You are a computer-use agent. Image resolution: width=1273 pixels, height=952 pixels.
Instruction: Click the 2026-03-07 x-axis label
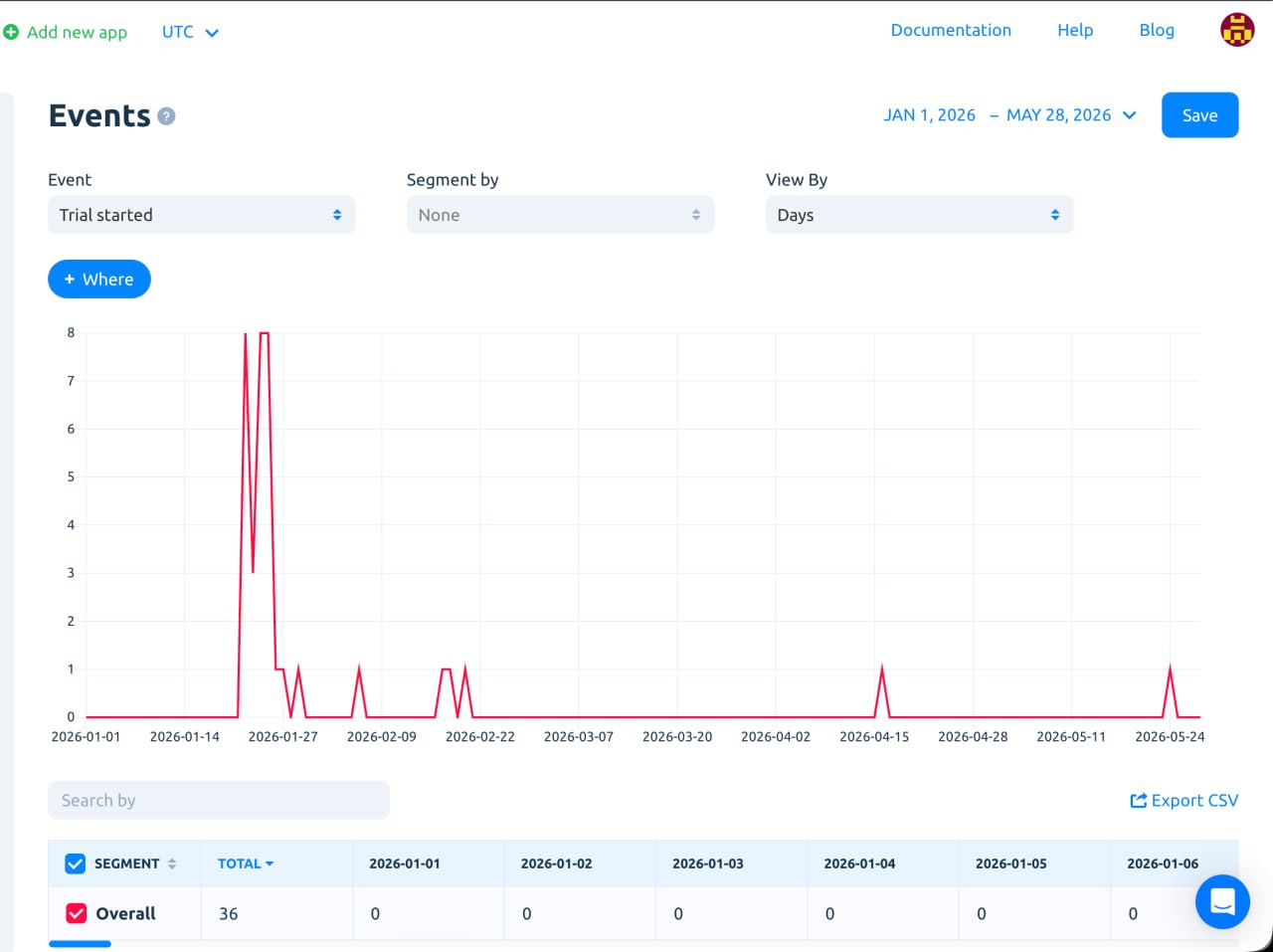(579, 737)
